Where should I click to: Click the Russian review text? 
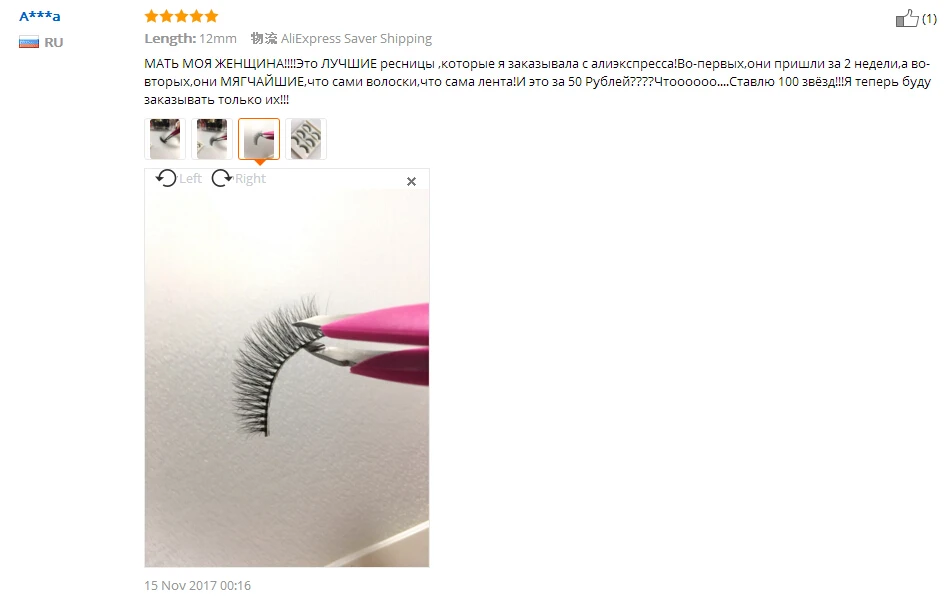tap(537, 82)
